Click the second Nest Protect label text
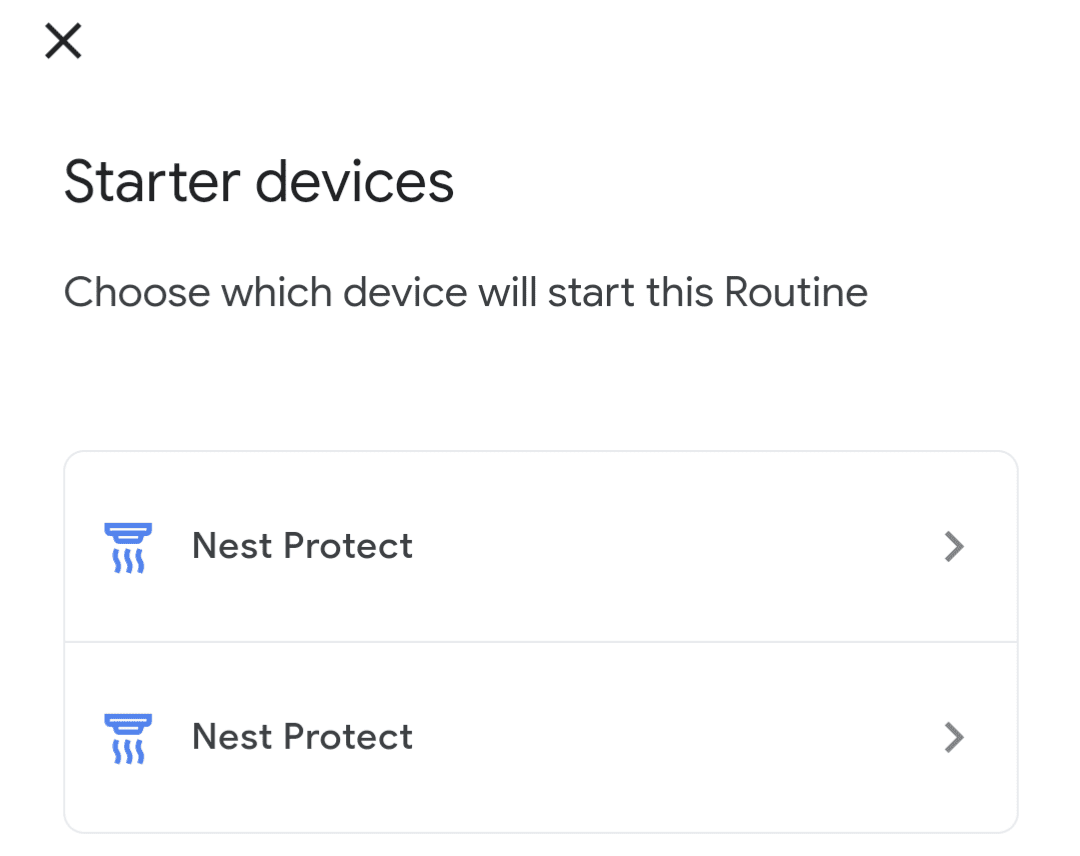1080x856 pixels. tap(301, 737)
